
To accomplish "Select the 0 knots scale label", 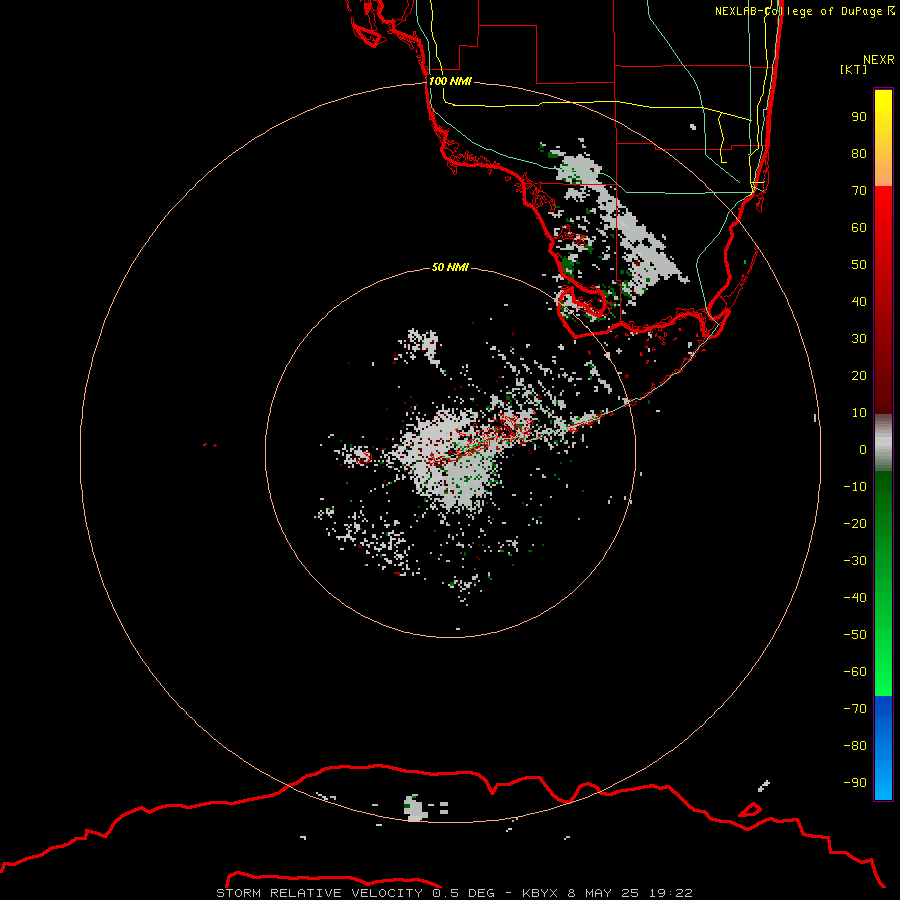I will click(863, 450).
